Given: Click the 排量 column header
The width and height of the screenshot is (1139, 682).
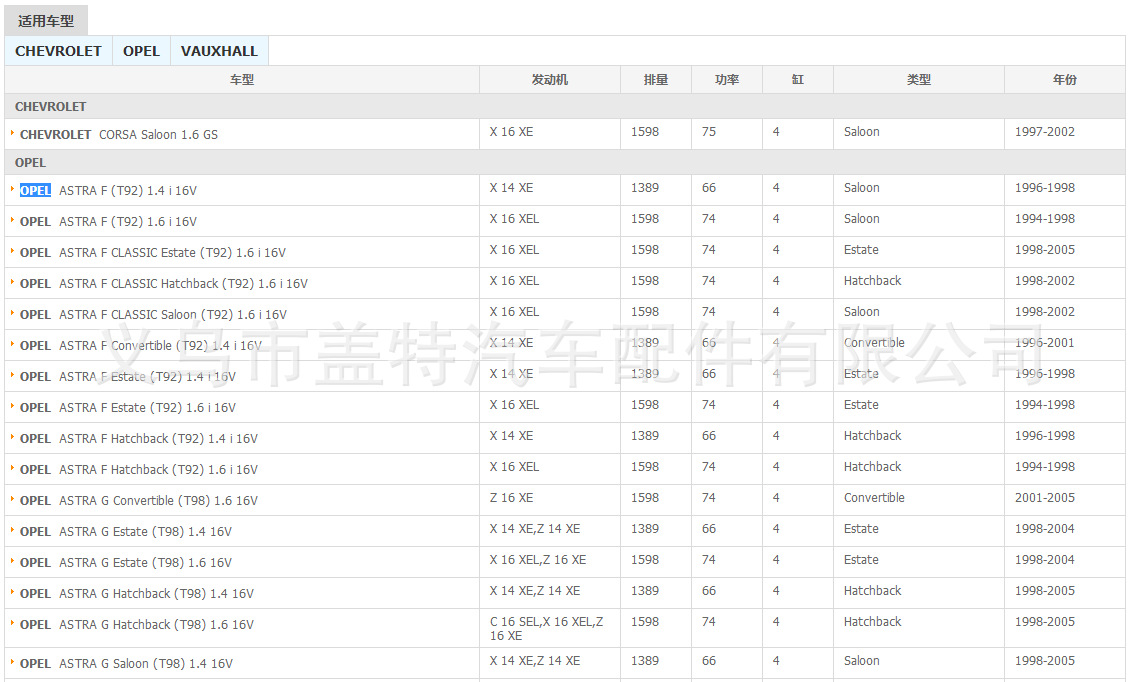Looking at the screenshot, I should [x=656, y=80].
